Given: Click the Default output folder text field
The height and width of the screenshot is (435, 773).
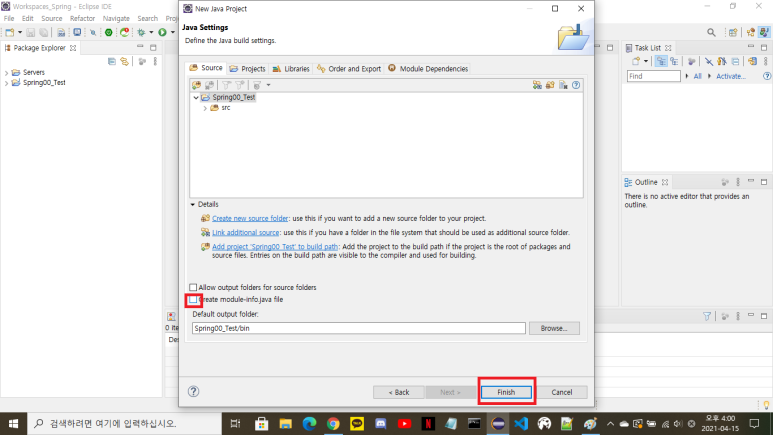Looking at the screenshot, I should [359, 328].
